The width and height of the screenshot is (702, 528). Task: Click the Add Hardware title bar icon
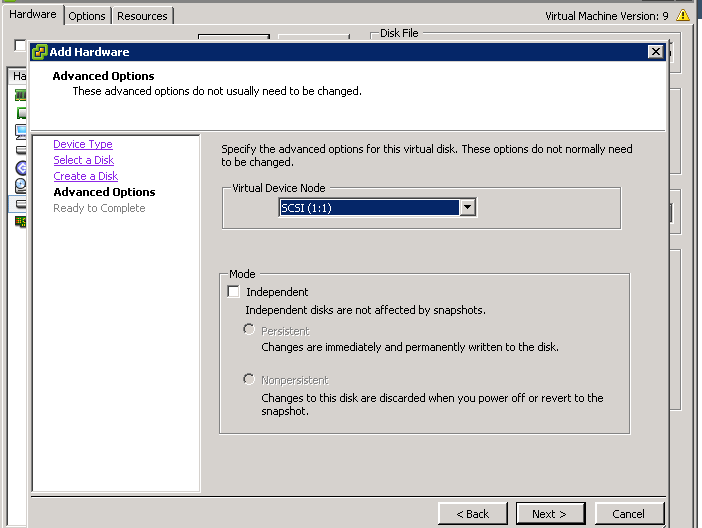click(39, 52)
